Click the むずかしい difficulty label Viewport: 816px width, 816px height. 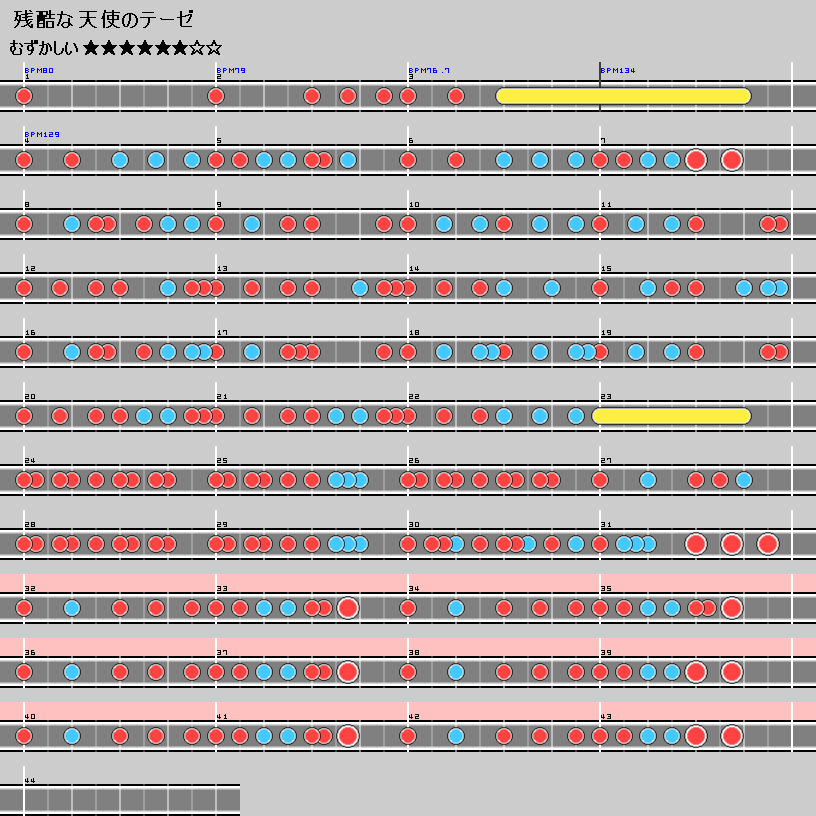tap(44, 47)
